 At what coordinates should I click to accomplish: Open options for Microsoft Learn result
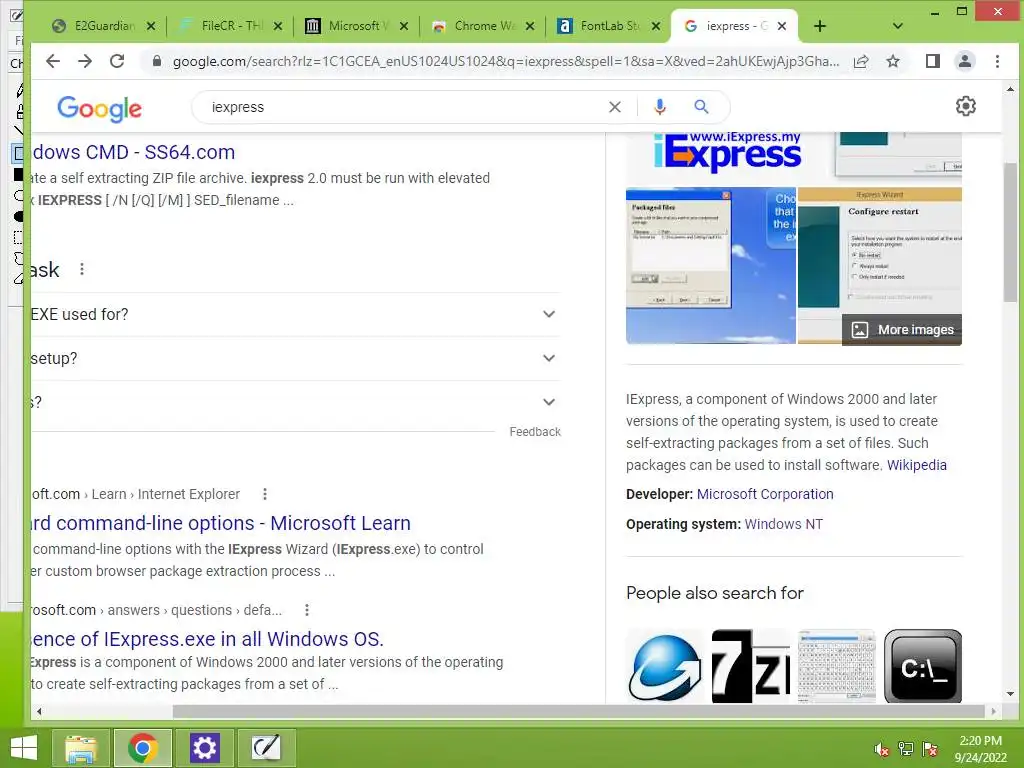click(x=264, y=494)
